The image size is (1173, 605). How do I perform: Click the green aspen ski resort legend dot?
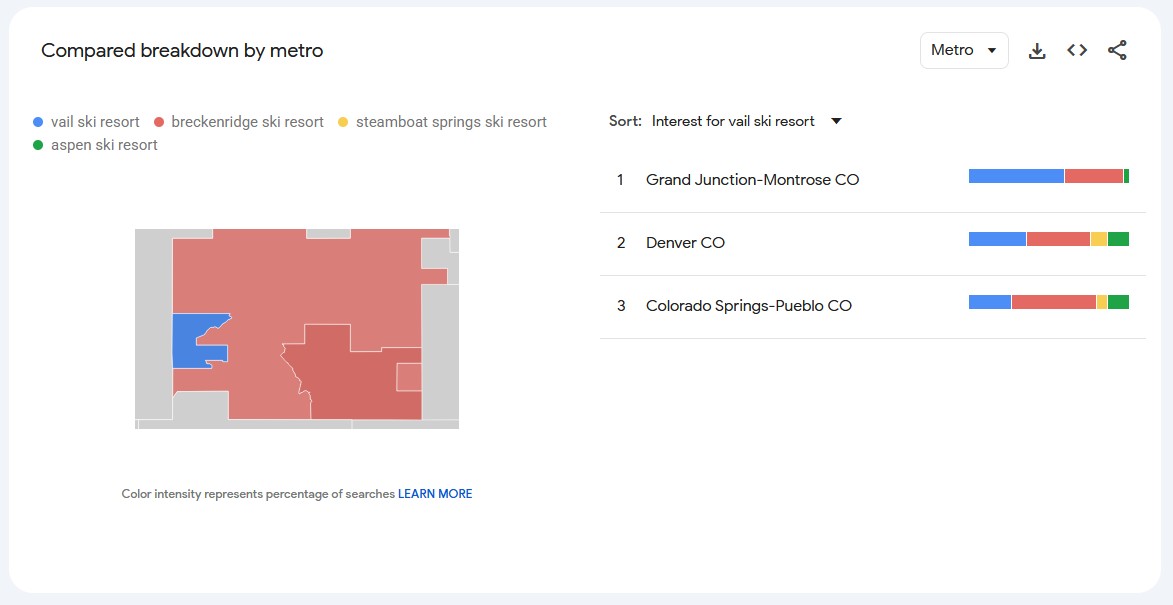[x=37, y=144]
